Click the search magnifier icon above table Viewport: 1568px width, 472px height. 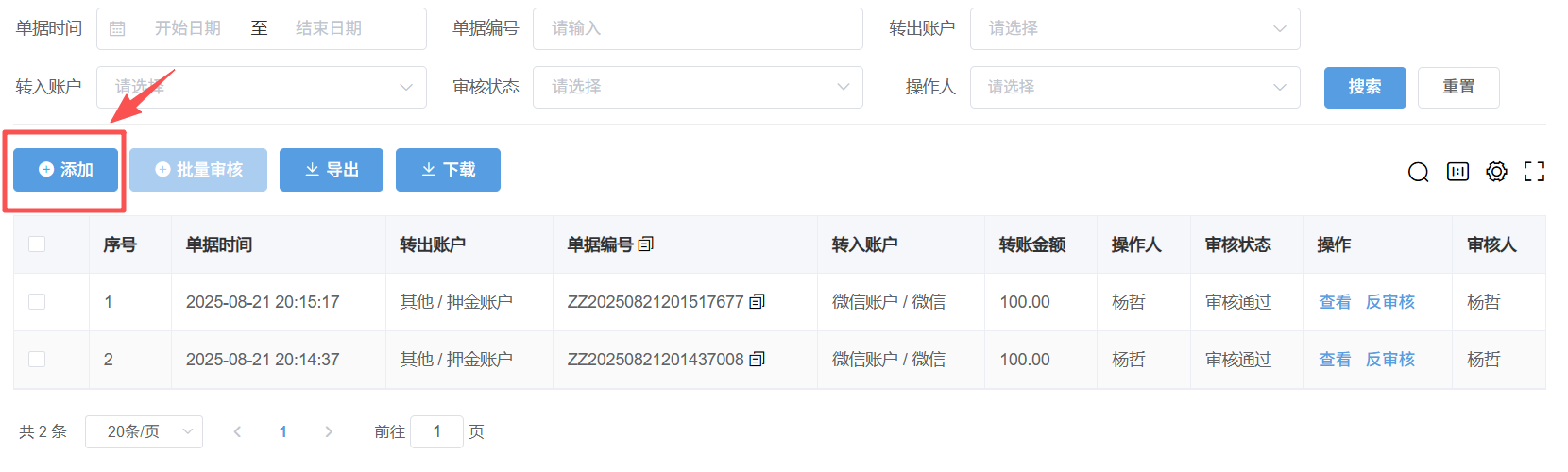point(1418,172)
